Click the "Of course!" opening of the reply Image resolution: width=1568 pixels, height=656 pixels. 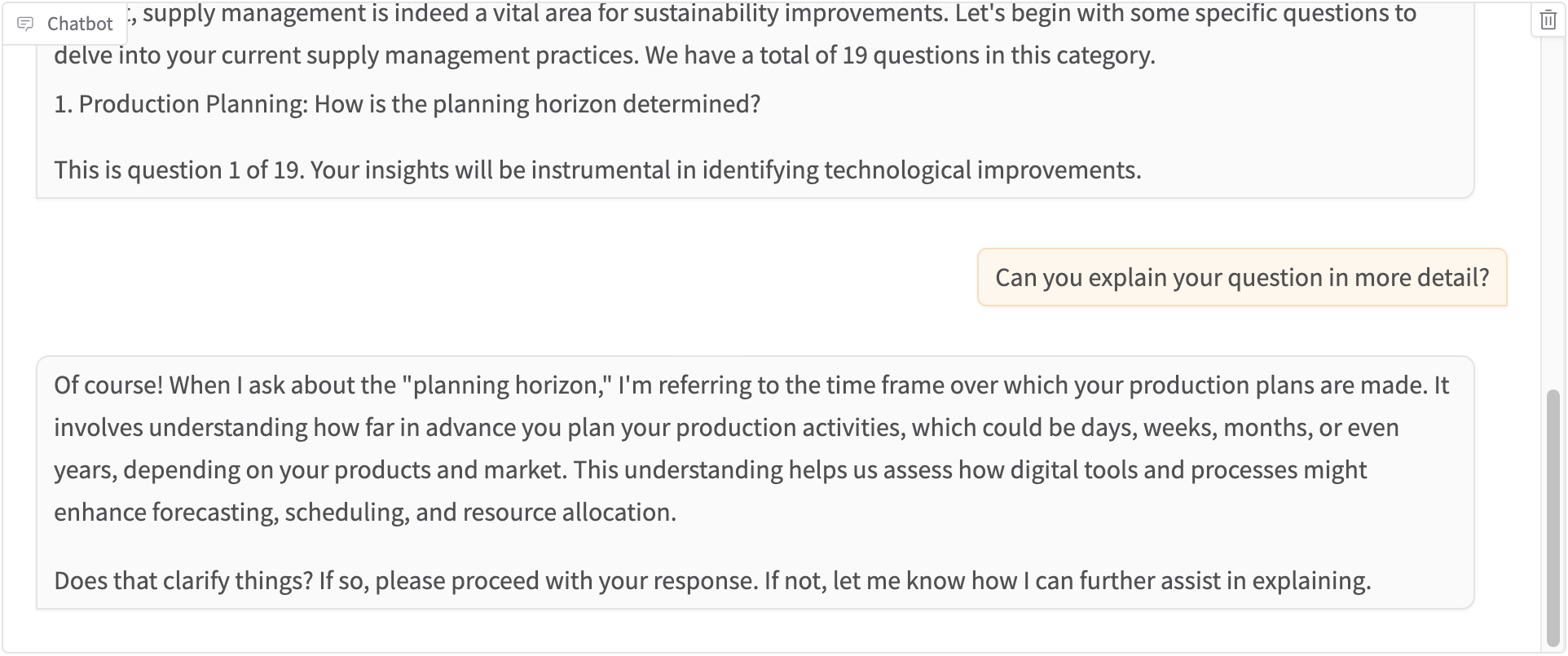point(108,385)
